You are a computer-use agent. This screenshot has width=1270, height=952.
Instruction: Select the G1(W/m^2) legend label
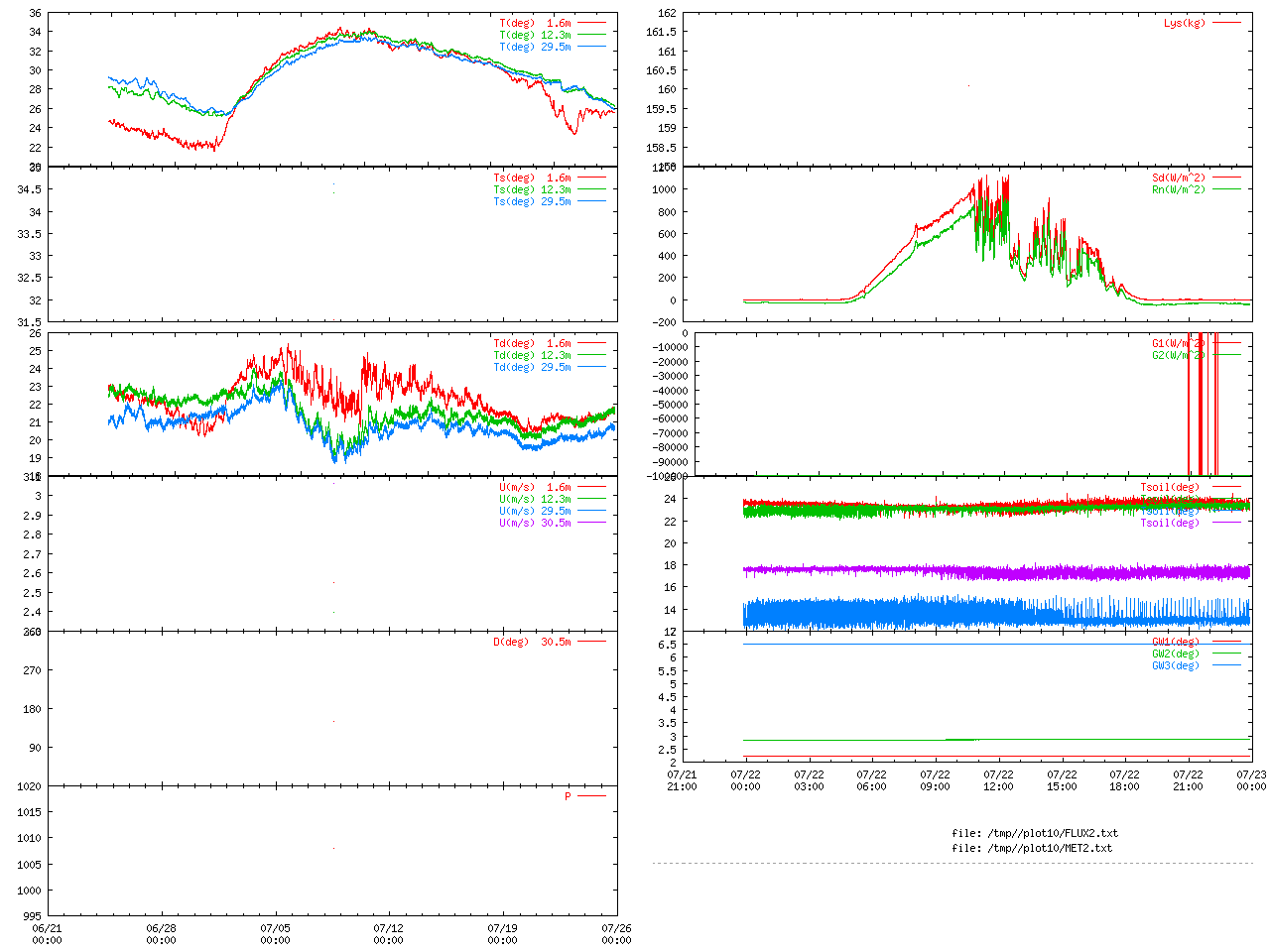(1178, 343)
